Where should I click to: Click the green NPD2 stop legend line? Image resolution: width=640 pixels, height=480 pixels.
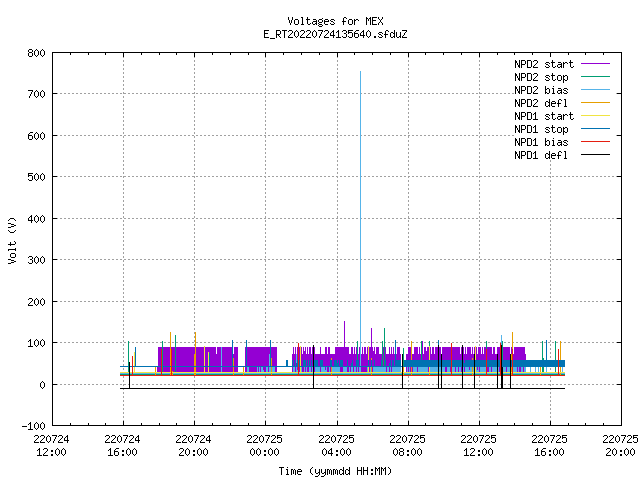tap(595, 77)
